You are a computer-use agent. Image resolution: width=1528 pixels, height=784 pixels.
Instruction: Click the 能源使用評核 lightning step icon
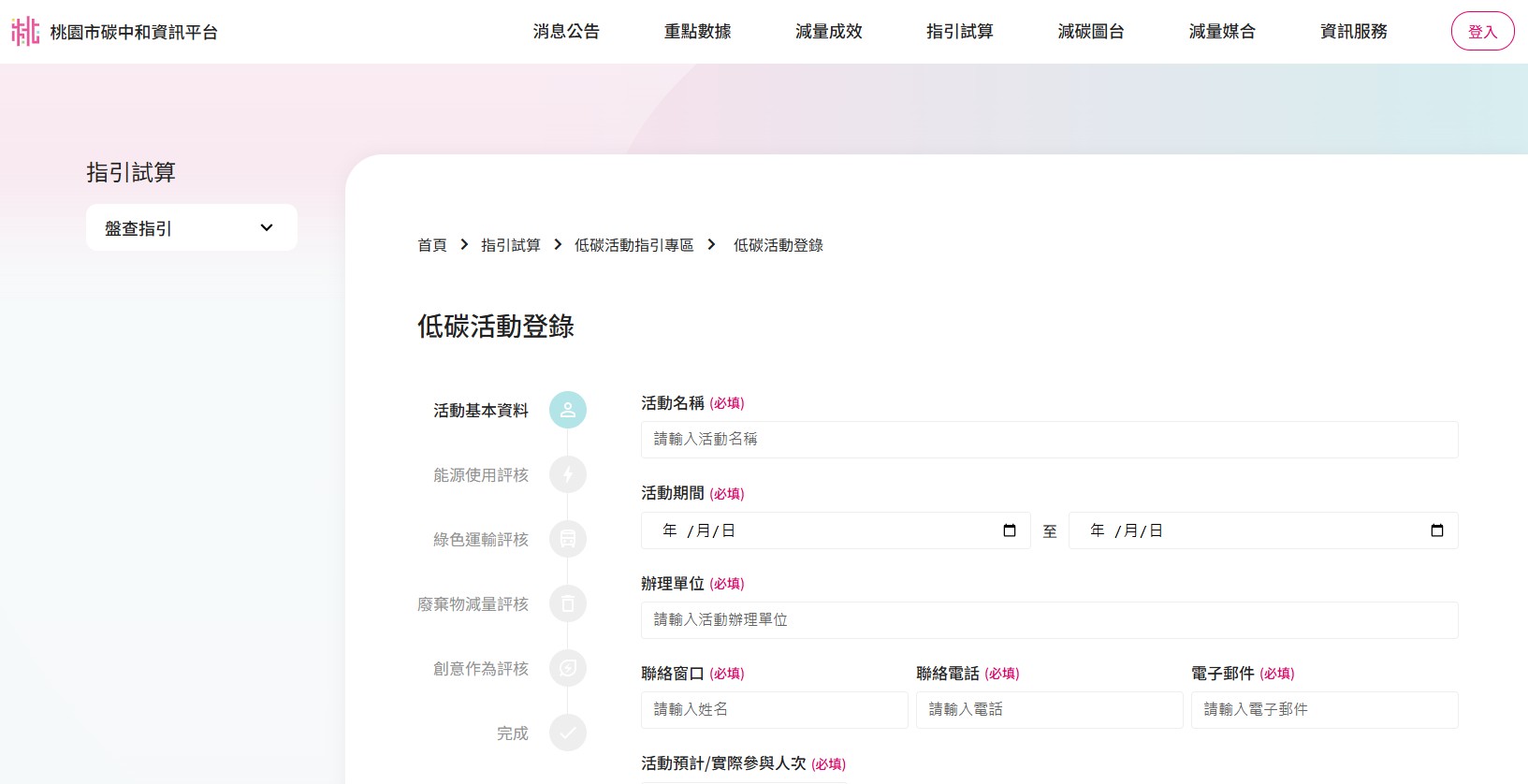click(x=568, y=474)
